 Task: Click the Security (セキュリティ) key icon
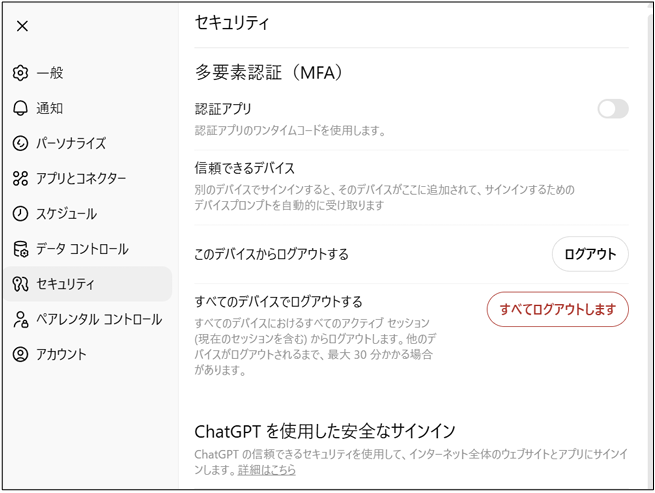tap(20, 284)
